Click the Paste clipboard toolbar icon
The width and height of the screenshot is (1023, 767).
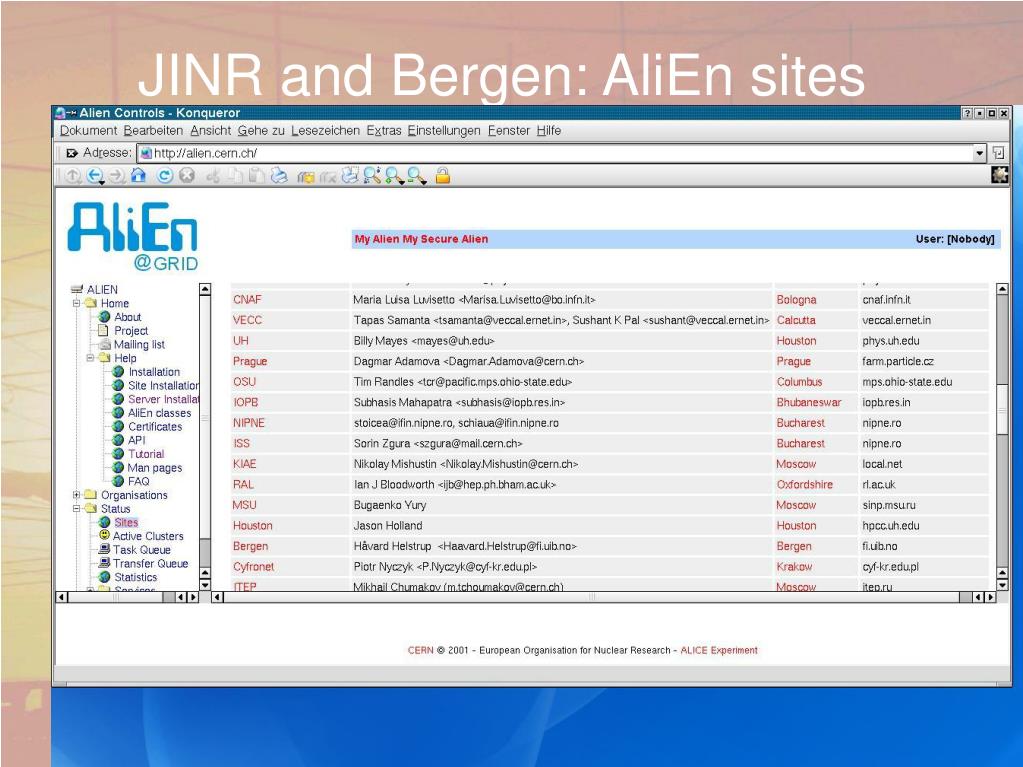coord(256,175)
